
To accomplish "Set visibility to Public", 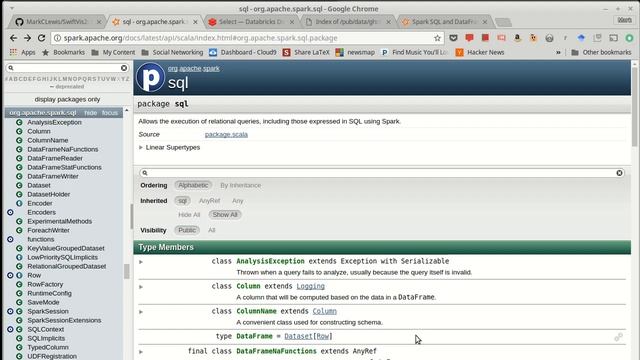I will point(187,230).
